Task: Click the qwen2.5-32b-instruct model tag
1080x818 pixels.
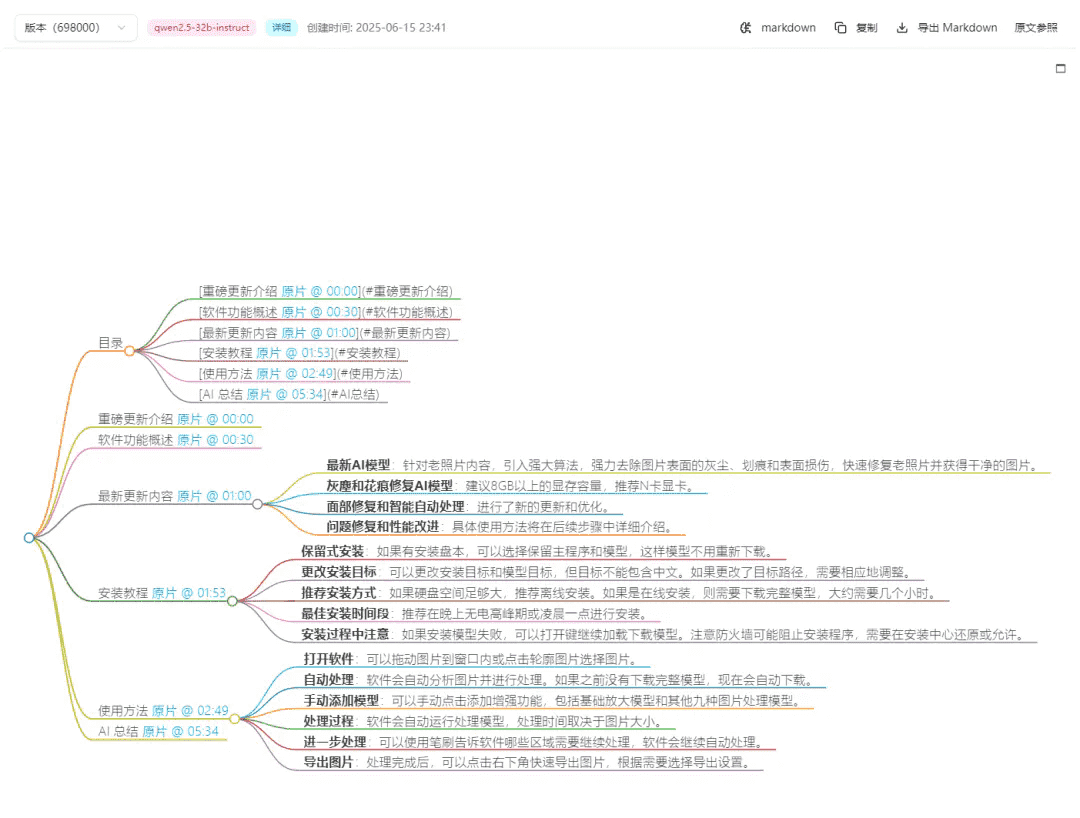Action: [202, 28]
